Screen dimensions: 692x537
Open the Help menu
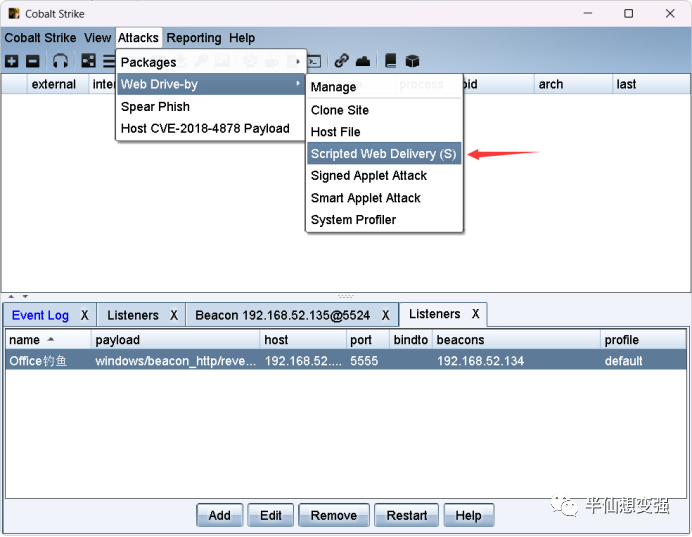[242, 38]
